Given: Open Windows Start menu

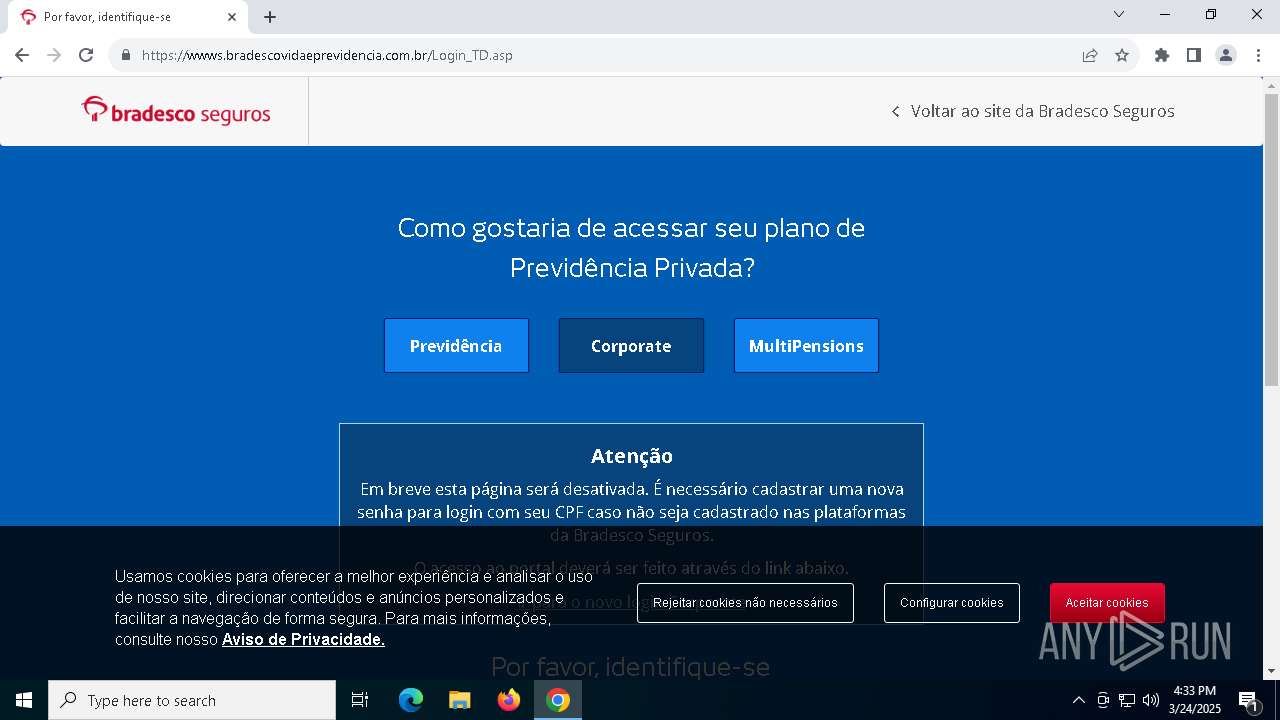Looking at the screenshot, I should coord(24,700).
